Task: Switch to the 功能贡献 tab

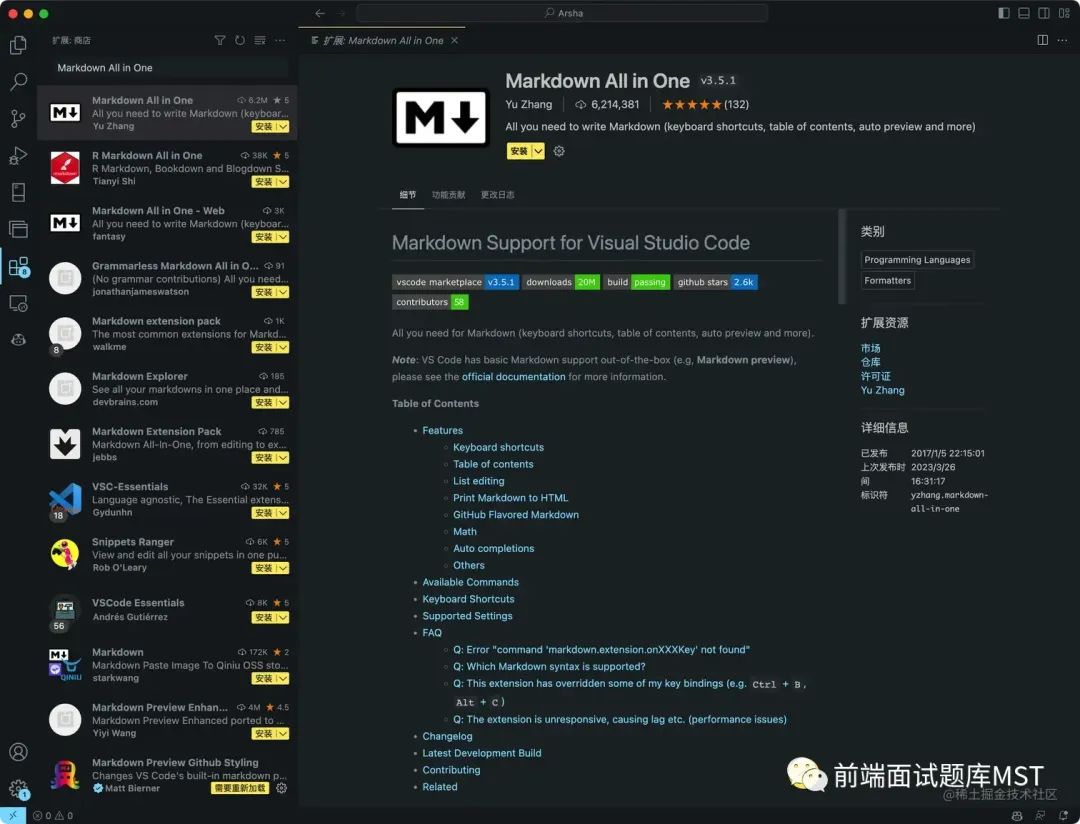Action: point(448,195)
